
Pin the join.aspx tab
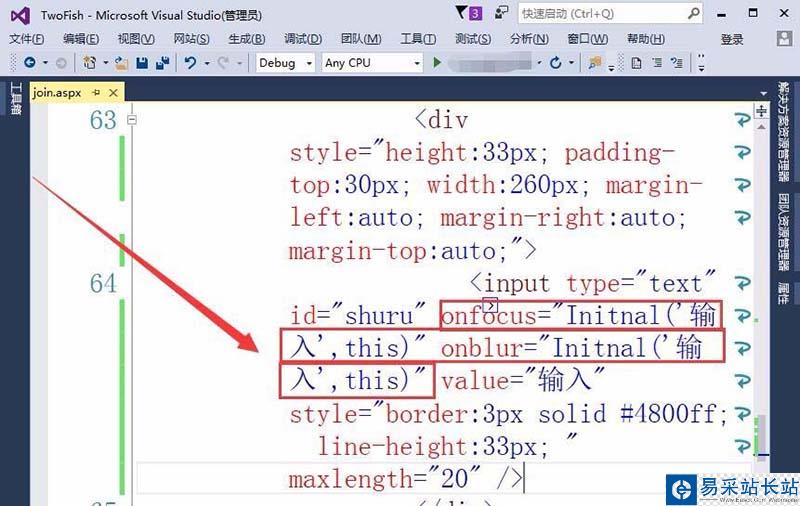[96, 92]
